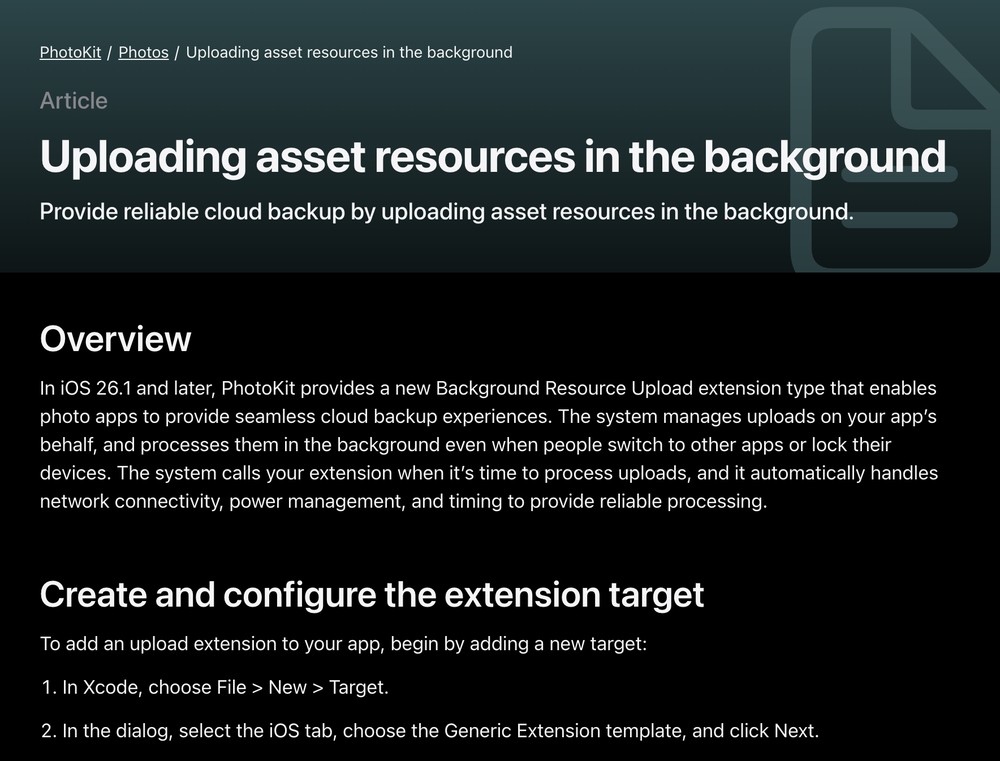
Task: Click the subtitle starting 'Provide reliable cloud backup'
Action: pyautogui.click(x=446, y=212)
